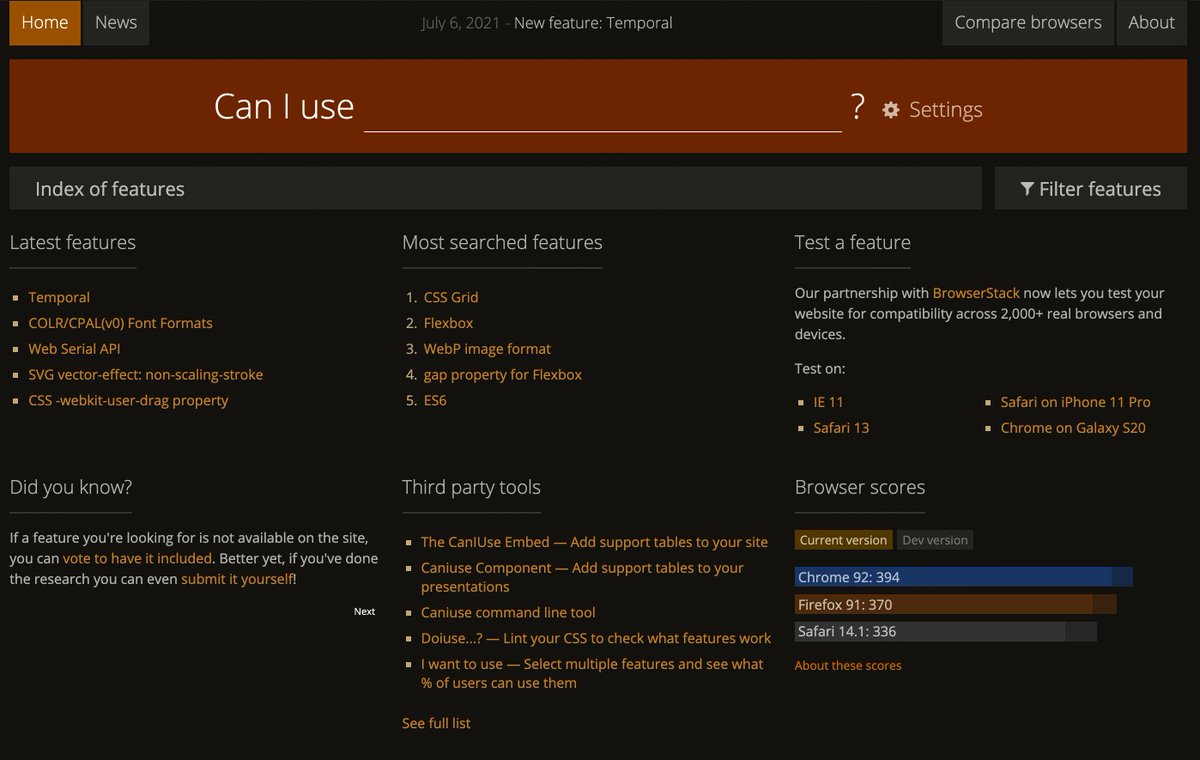Image resolution: width=1200 pixels, height=760 pixels.
Task: Open the News tab
Action: coord(116,23)
